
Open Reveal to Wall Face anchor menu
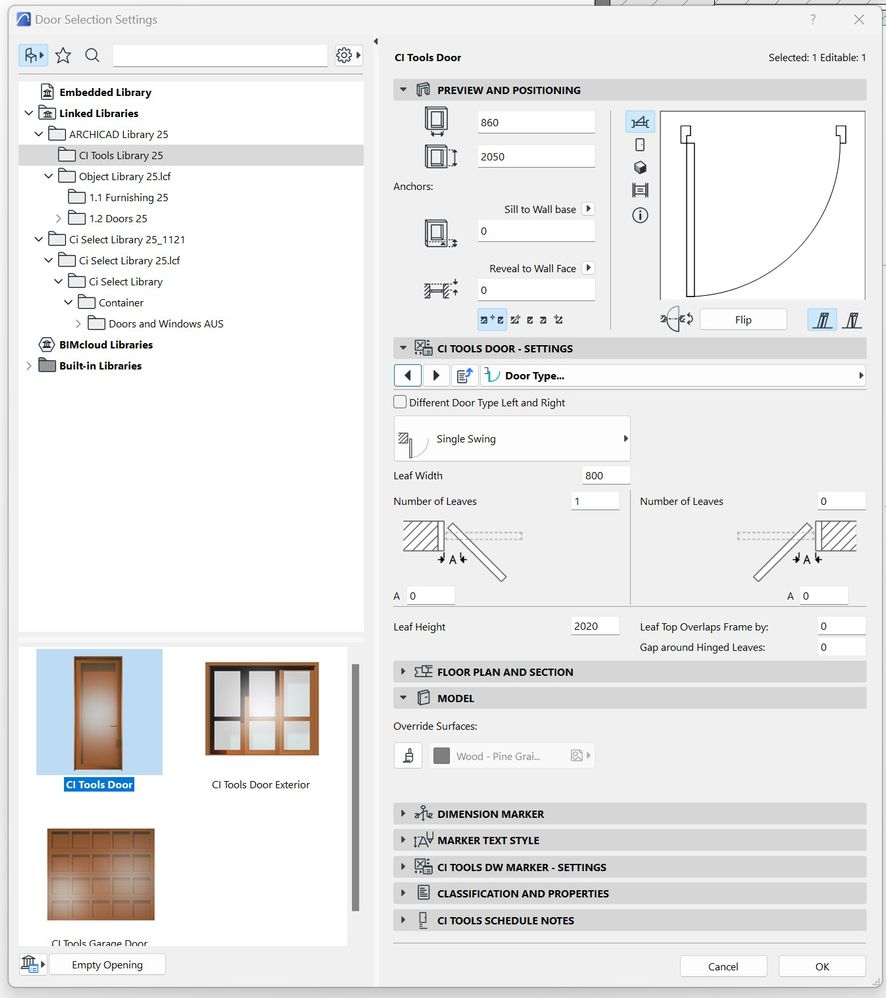click(589, 268)
